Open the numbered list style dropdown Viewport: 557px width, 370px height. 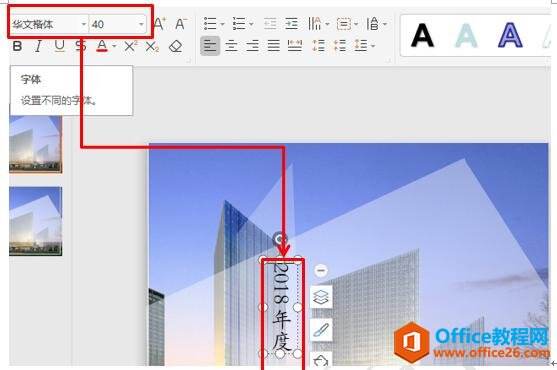click(251, 24)
